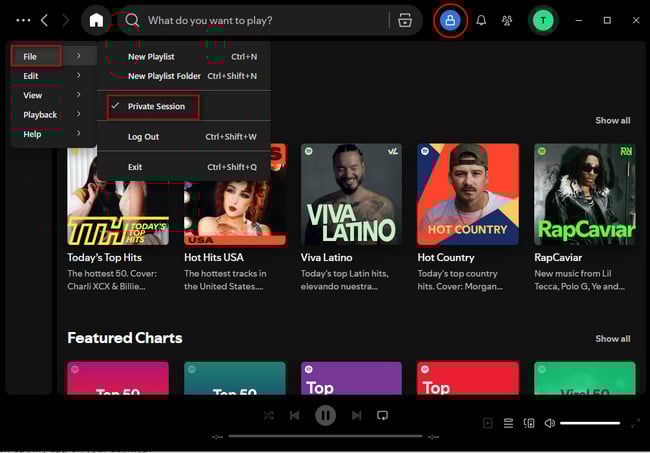Open Connect to a device icon

pos(529,423)
